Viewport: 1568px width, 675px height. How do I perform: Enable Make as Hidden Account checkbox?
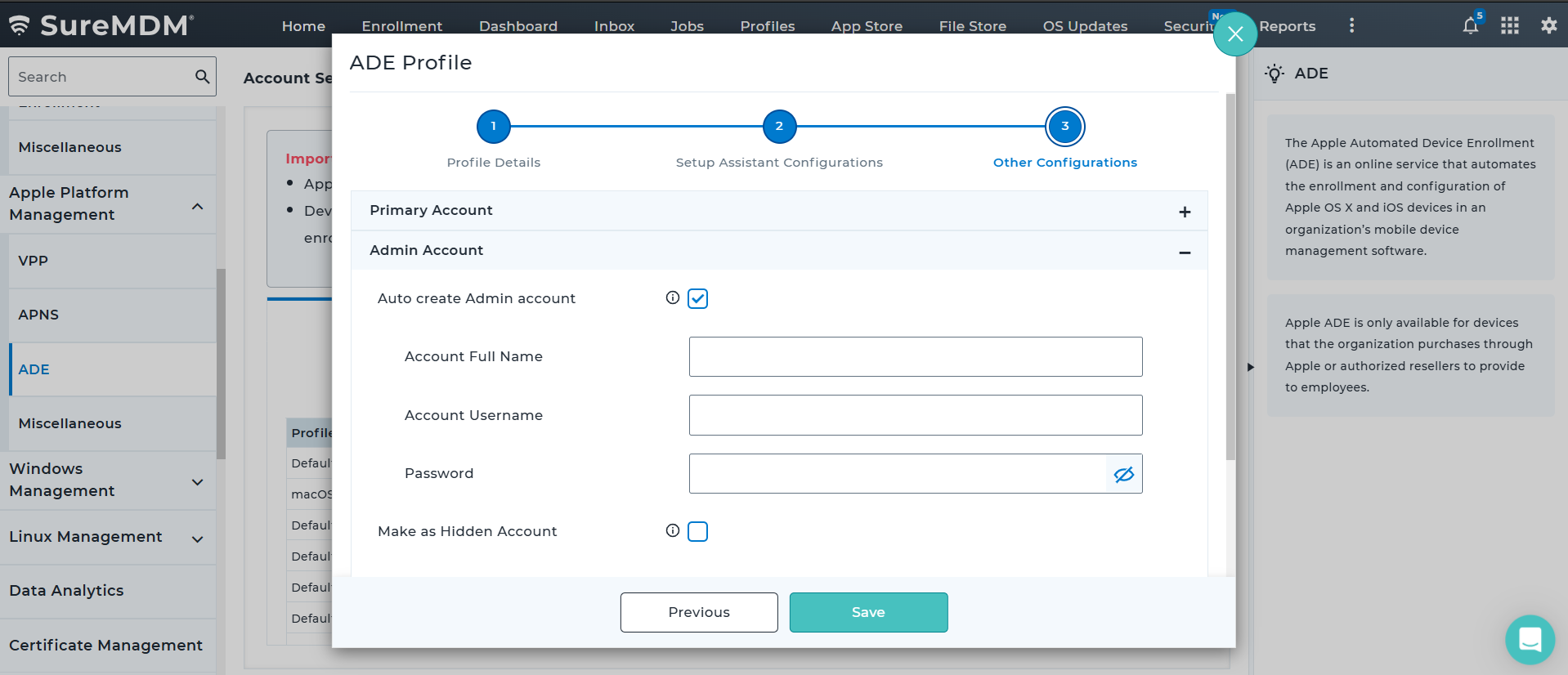[697, 532]
